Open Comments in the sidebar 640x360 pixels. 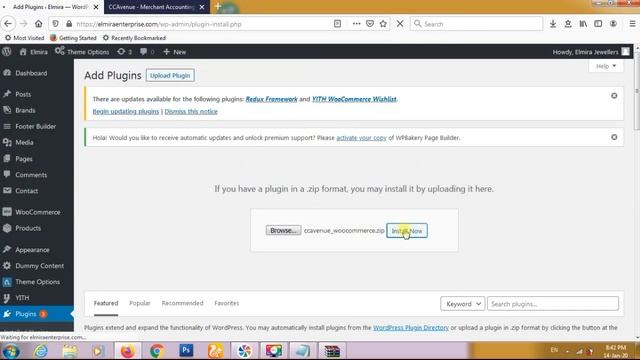[31, 175]
